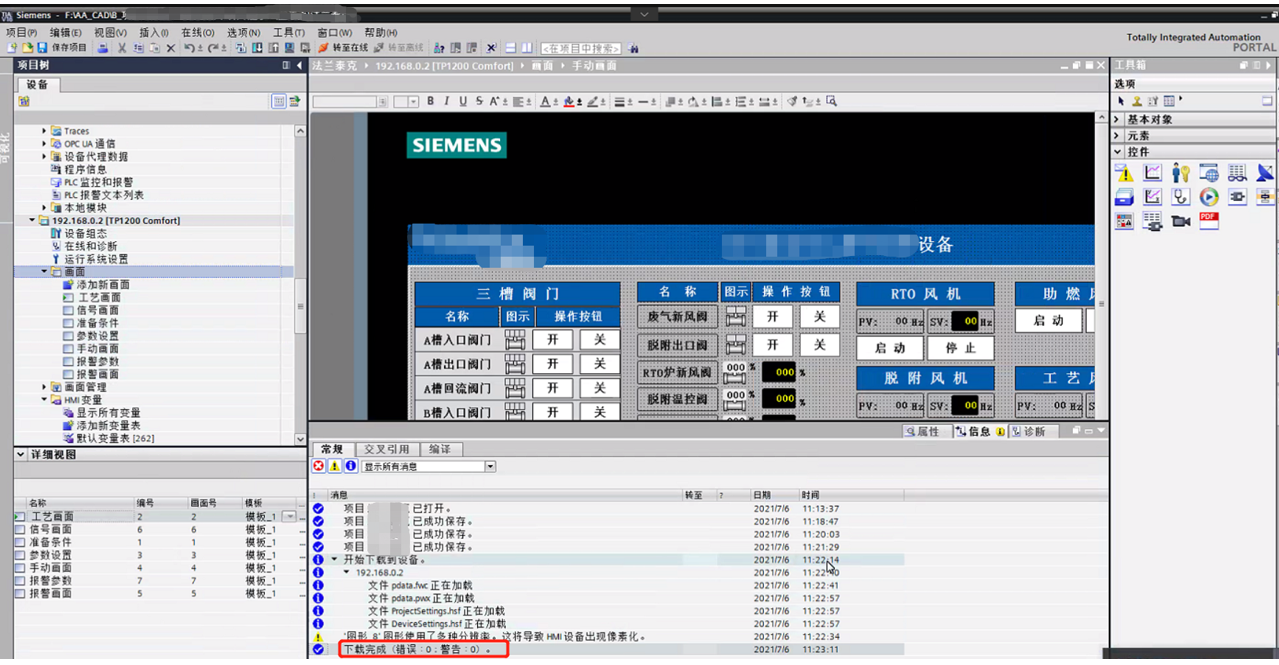Open the 显示所有消息 filter dropdown
The width and height of the screenshot is (1279, 665).
pos(490,466)
